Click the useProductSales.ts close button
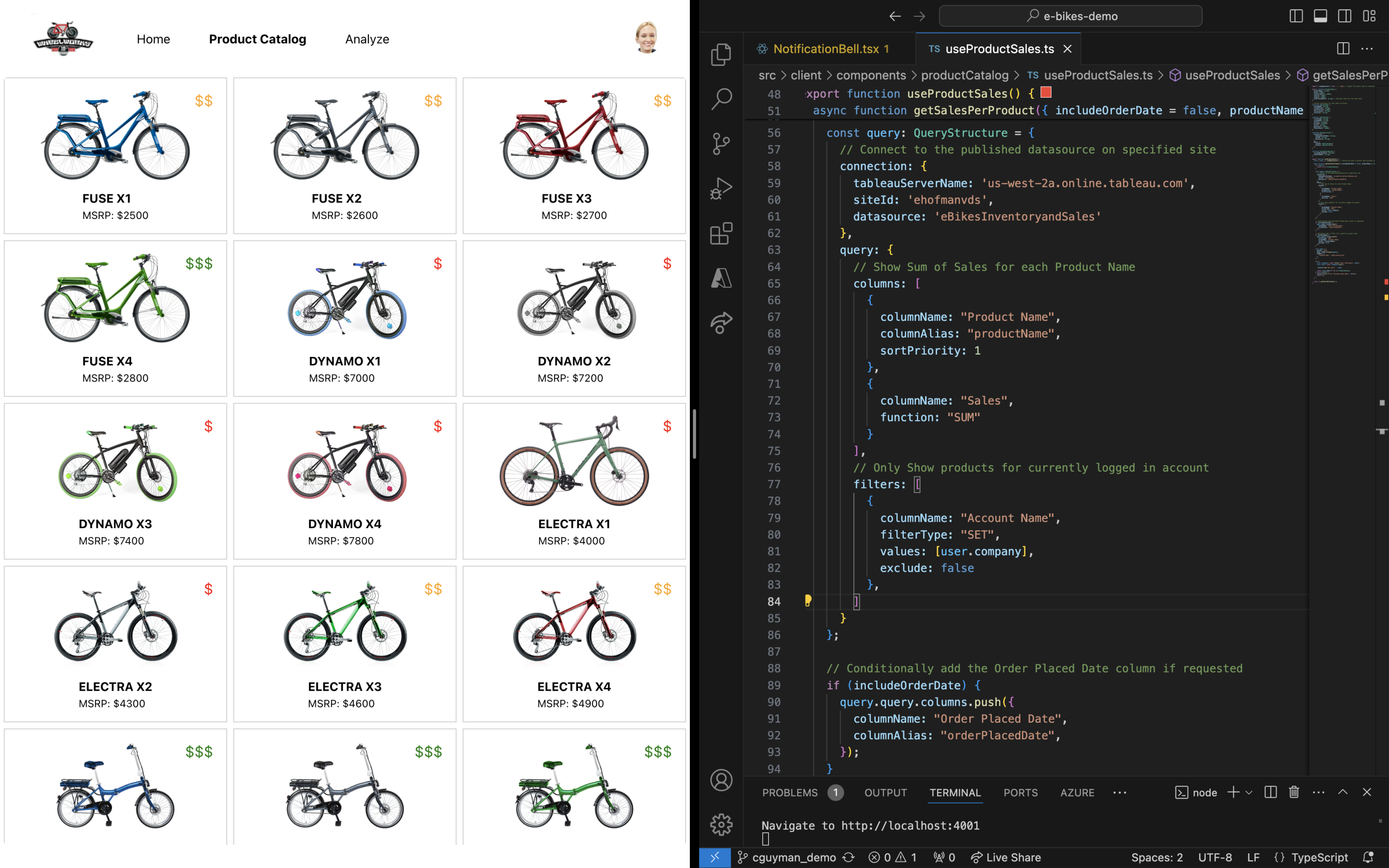Viewport: 1389px width, 868px height. [x=1069, y=49]
